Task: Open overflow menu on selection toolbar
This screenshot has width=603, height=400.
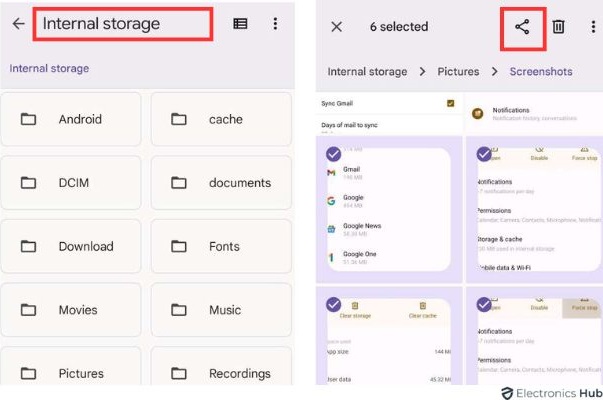Action: [593, 27]
